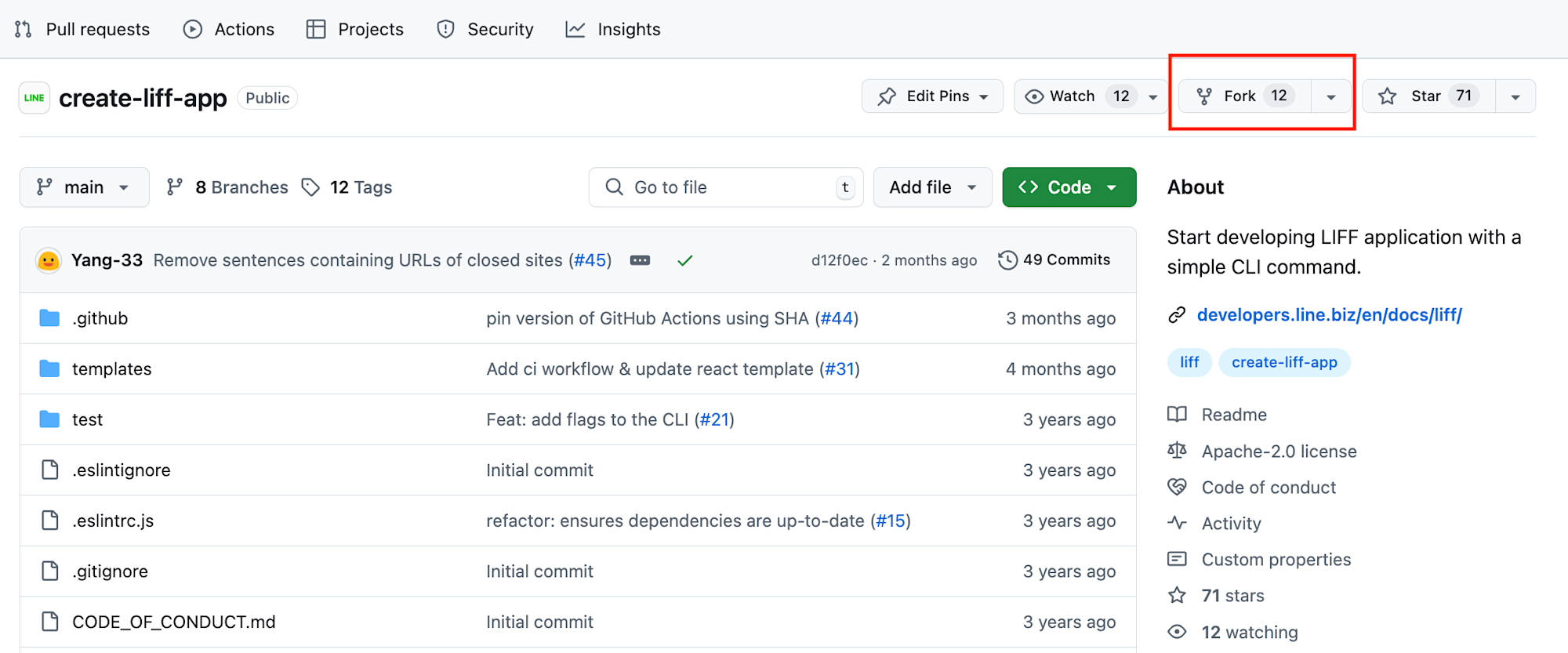
Task: Open the Actions tab
Action: (x=229, y=29)
